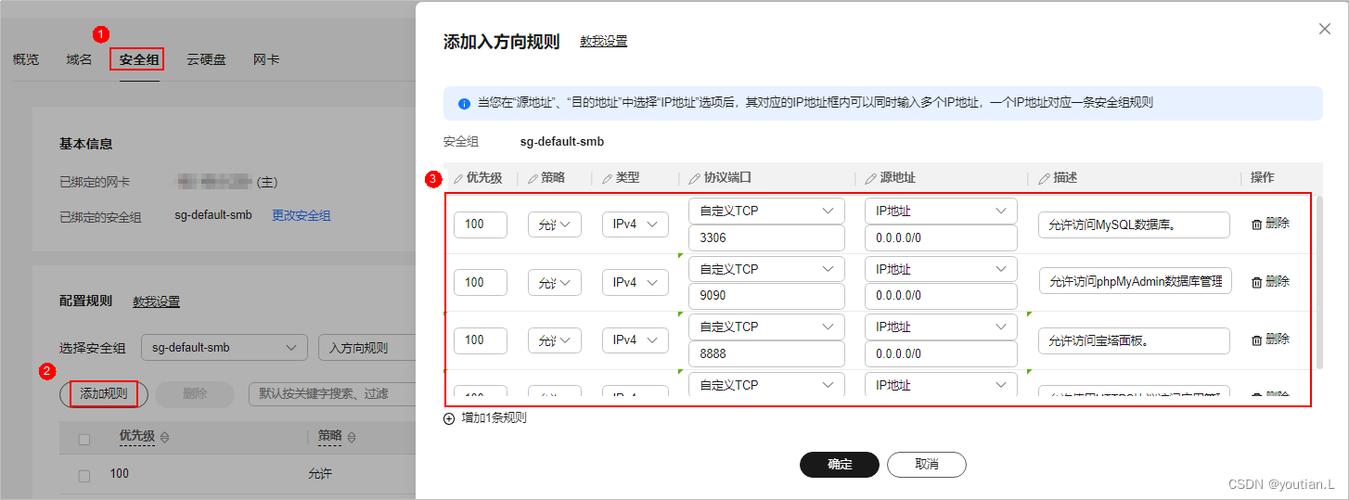Image resolution: width=1349 pixels, height=500 pixels.
Task: Edit priority field of the 3306 rule
Action: [480, 224]
